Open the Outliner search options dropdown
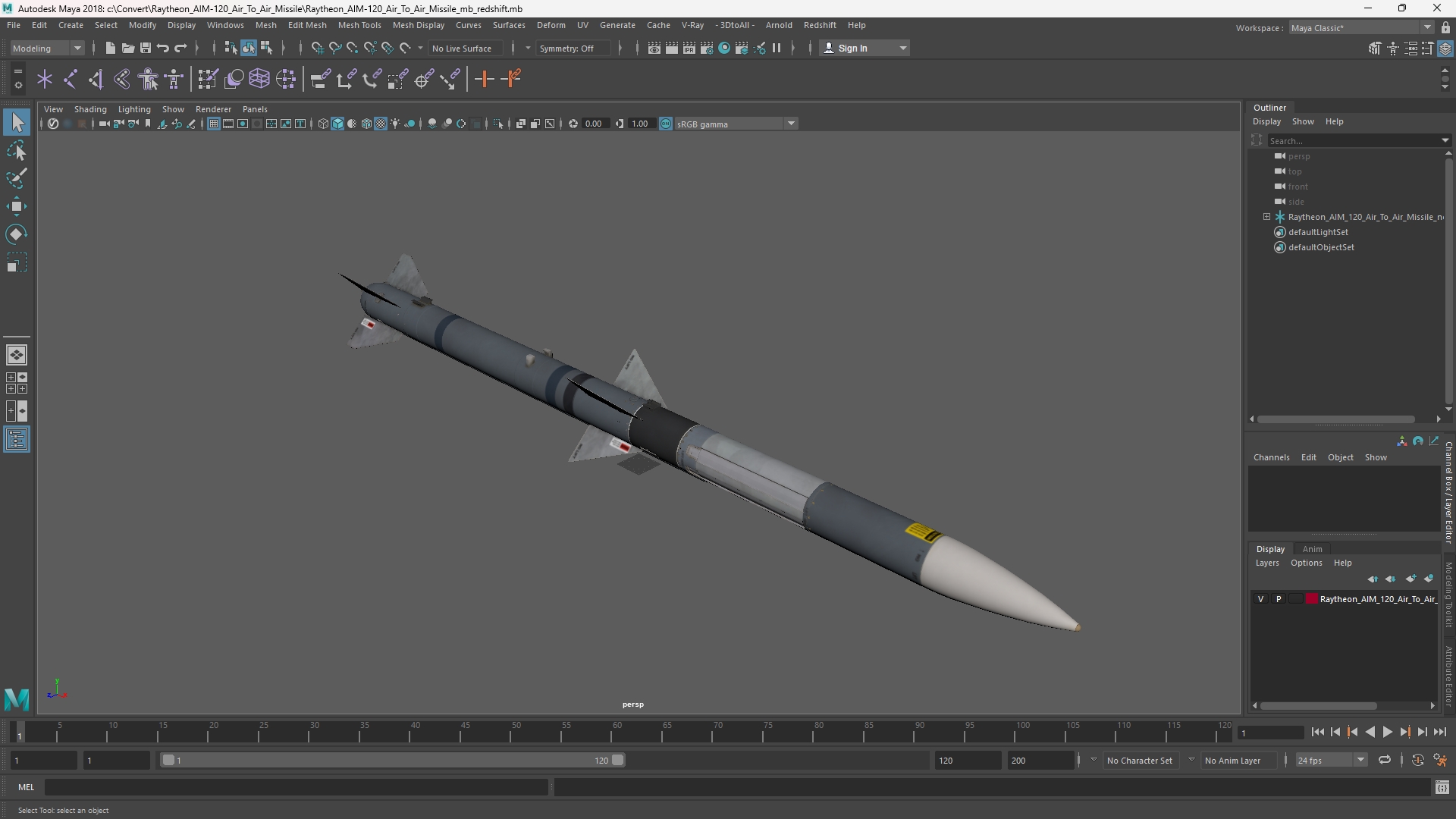Viewport: 1456px width, 819px height. tap(1445, 140)
